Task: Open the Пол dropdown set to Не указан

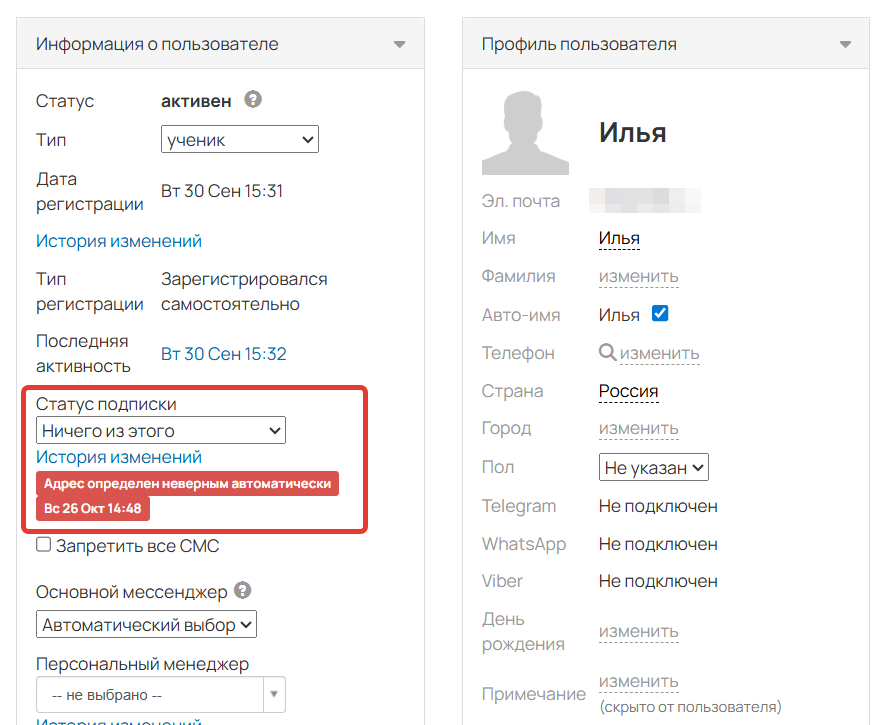Action: [653, 466]
